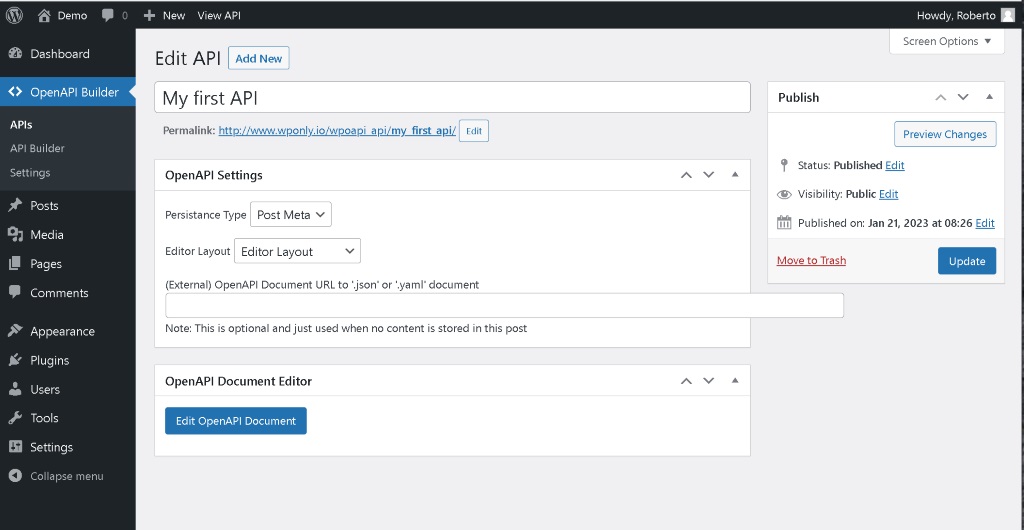Open the APIs submenu item

[x=21, y=125]
